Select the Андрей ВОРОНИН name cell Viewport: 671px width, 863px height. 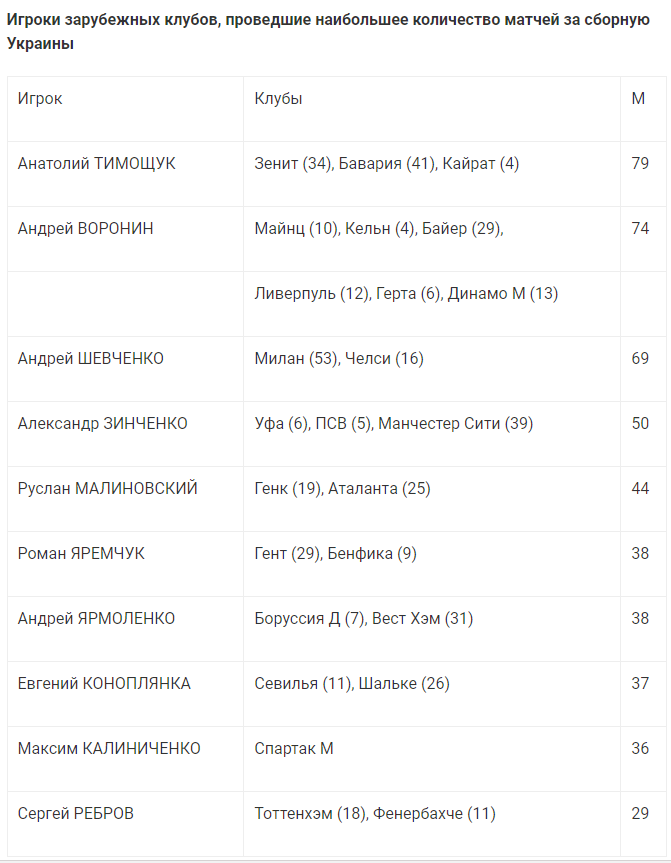tap(86, 229)
